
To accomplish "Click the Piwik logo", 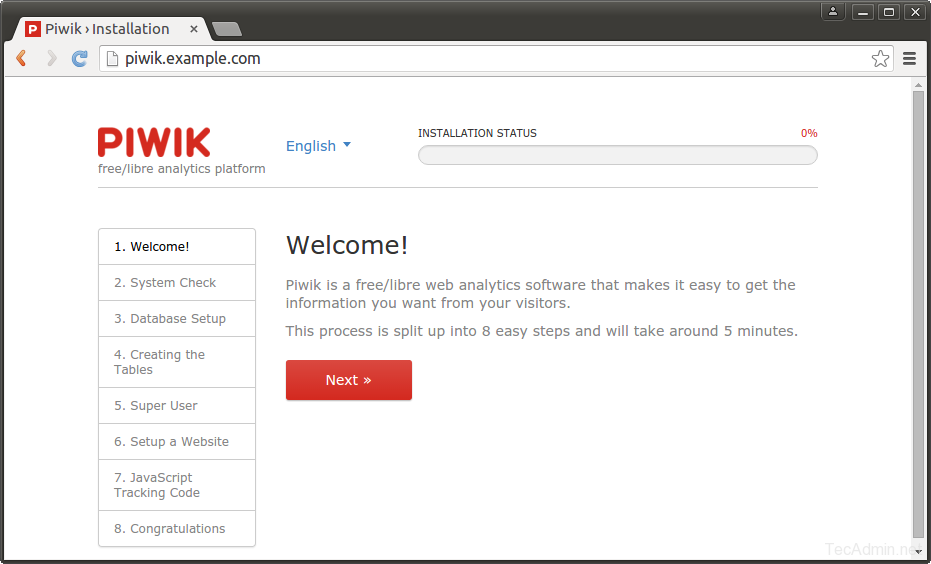I will 154,142.
